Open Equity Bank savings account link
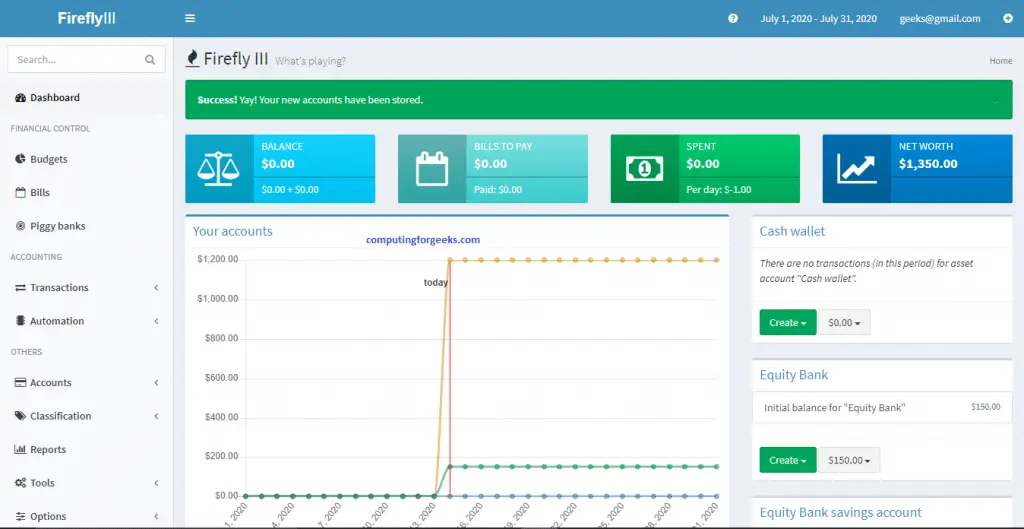Screen dimensions: 1024x529 click(840, 513)
